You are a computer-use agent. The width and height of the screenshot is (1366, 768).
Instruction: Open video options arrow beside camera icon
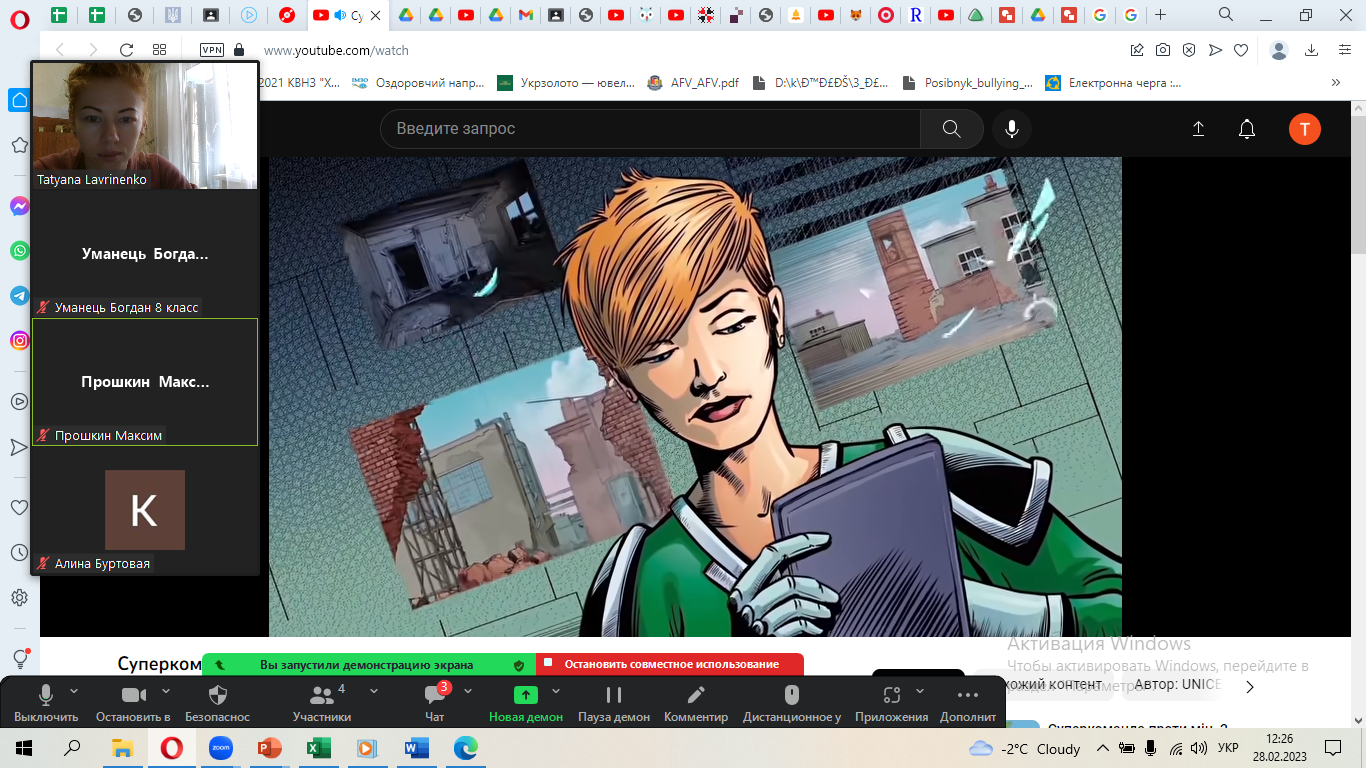point(165,691)
